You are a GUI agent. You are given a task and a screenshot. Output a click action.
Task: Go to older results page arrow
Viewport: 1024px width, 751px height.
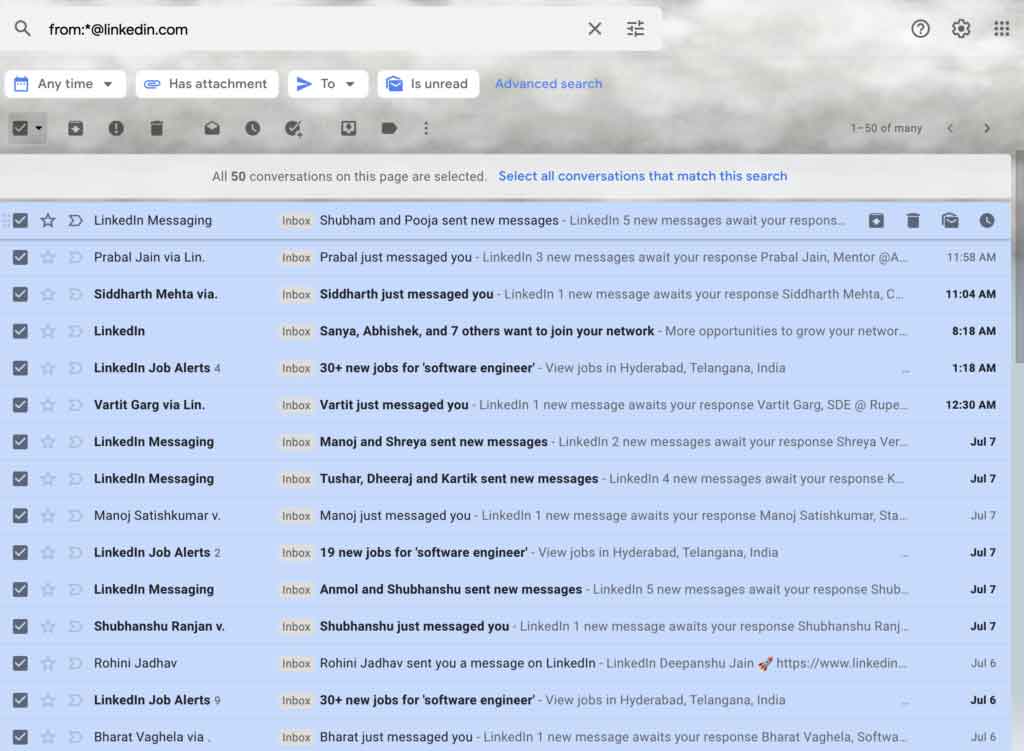(987, 128)
